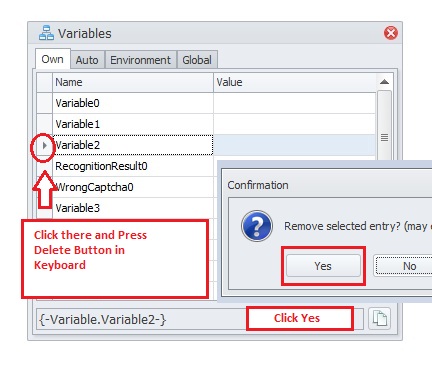Click the row indicator arrow beside Variable2
The height and width of the screenshot is (378, 432).
click(x=44, y=145)
